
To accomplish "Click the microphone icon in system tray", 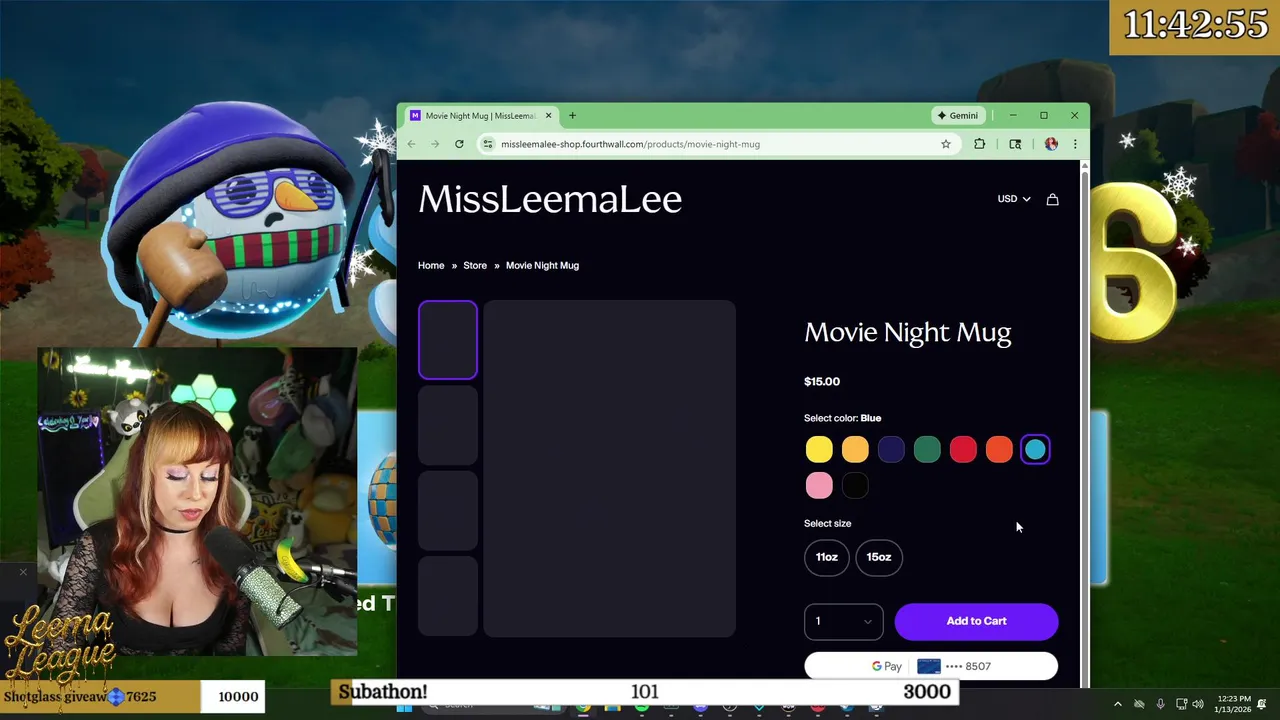I will [1160, 704].
